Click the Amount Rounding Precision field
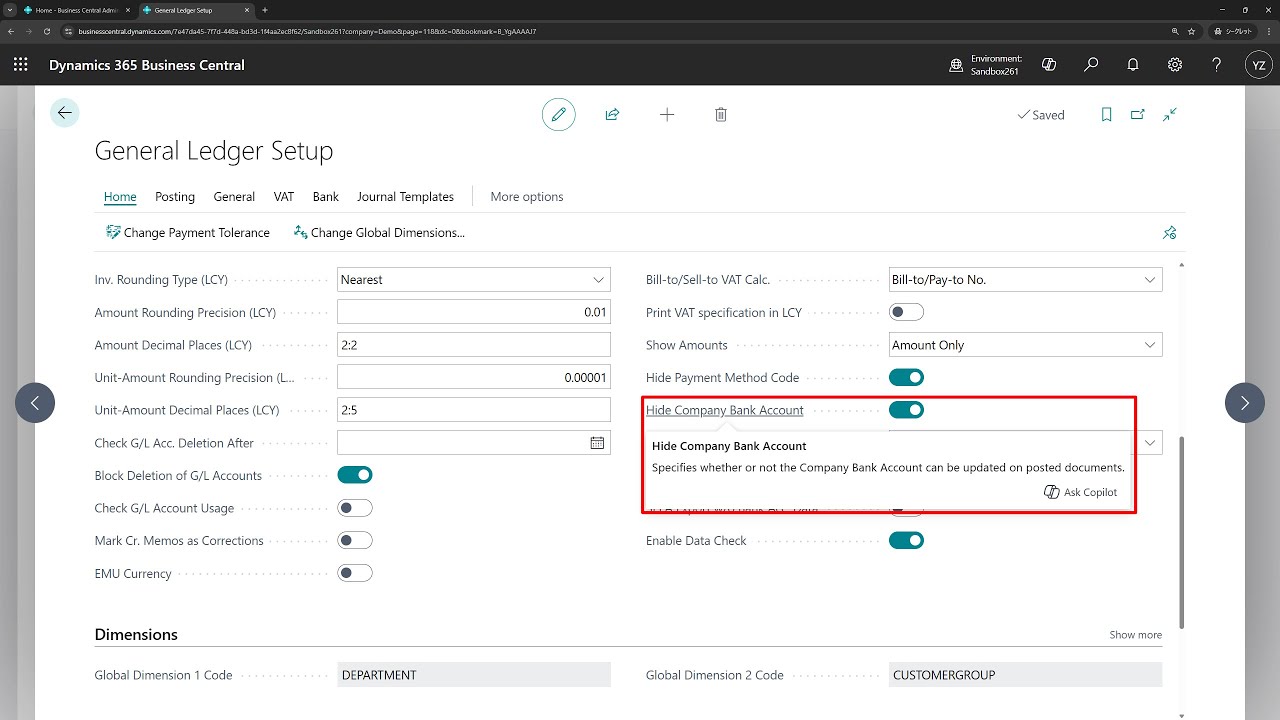1280x720 pixels. click(474, 312)
